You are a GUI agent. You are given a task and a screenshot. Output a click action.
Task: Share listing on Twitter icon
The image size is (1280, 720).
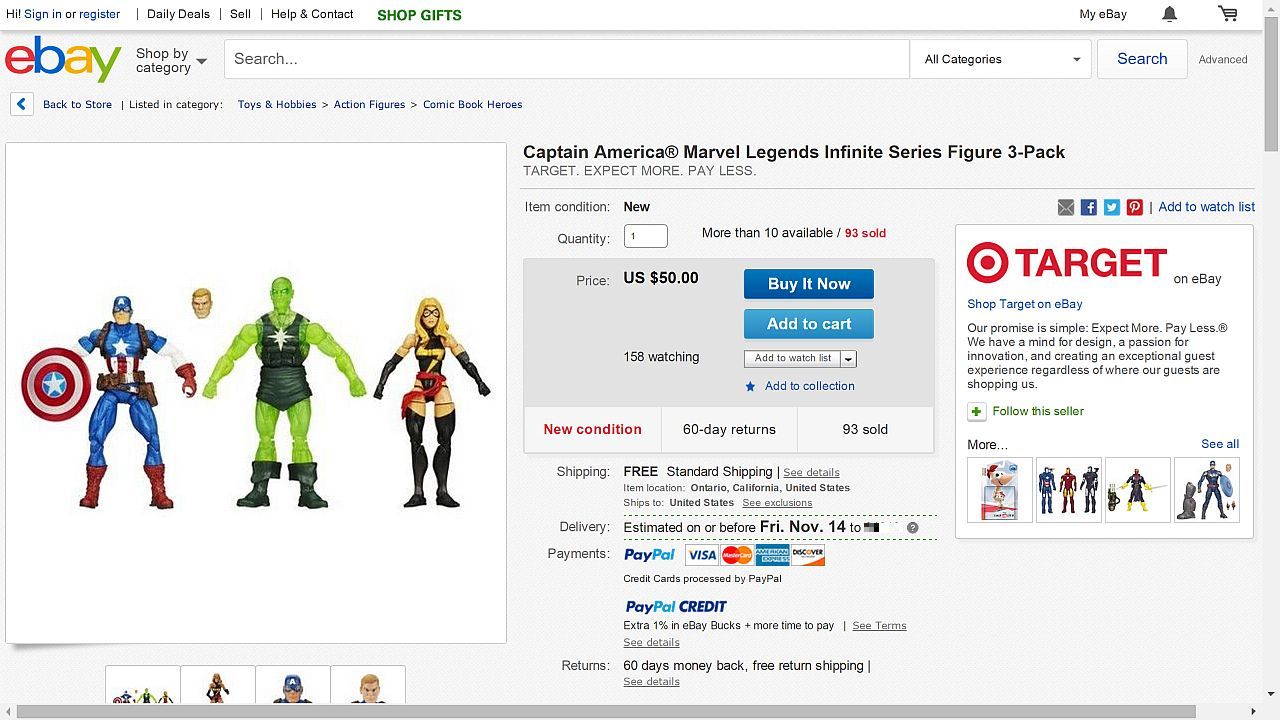[x=1112, y=207]
